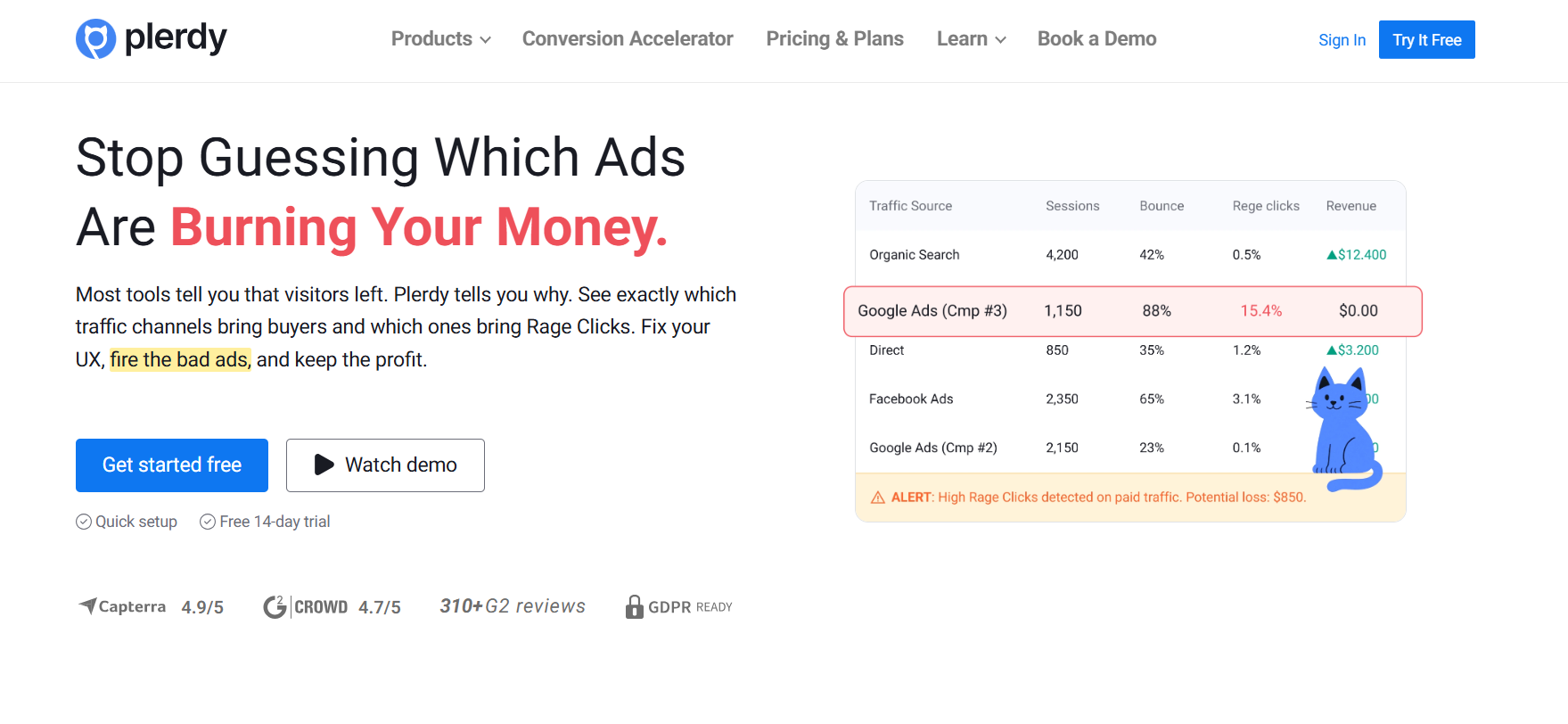1568x724 pixels.
Task: Click the play icon in Watch demo
Action: 324,465
